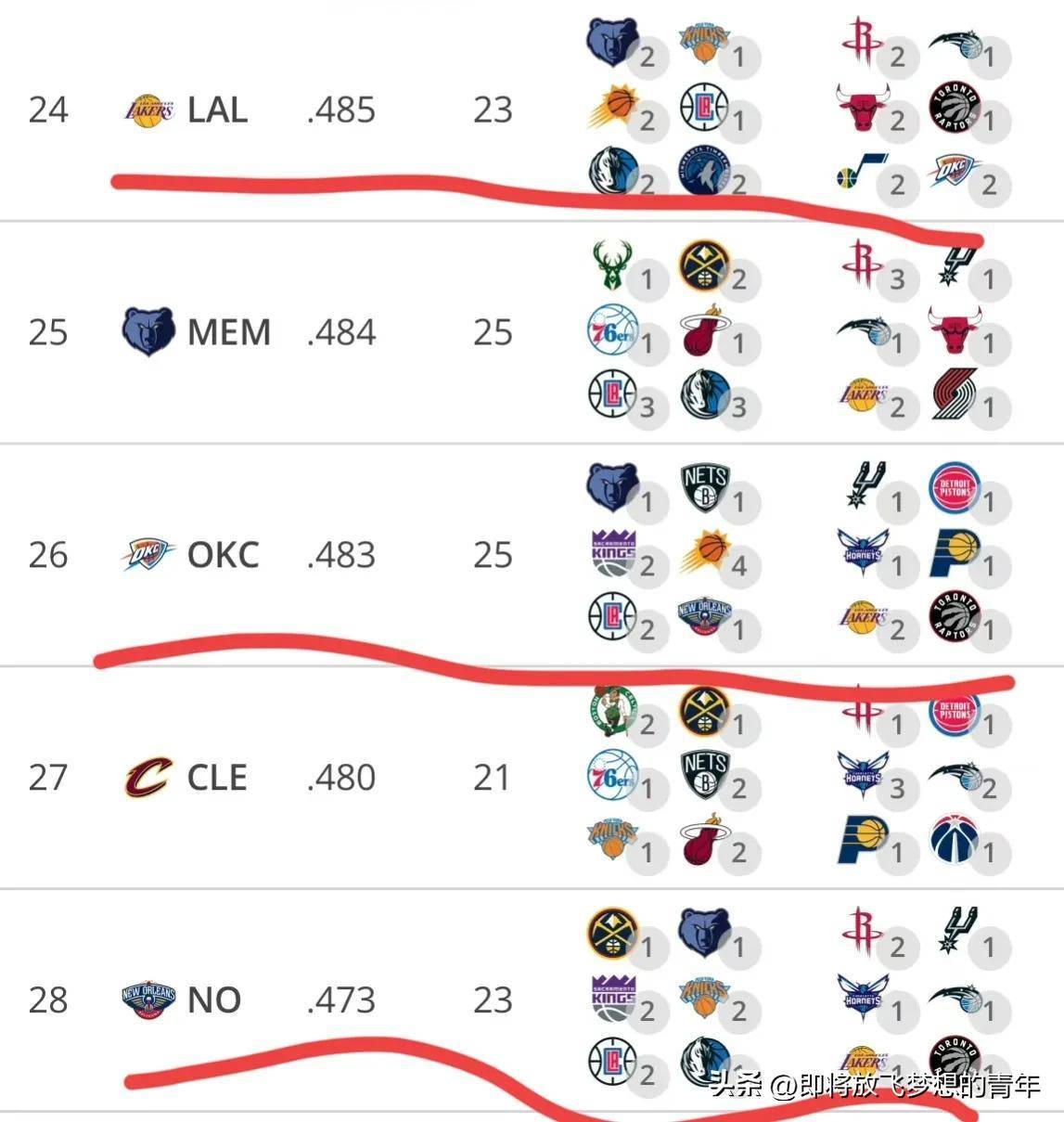Image resolution: width=1064 pixels, height=1122 pixels.
Task: Click the Grizzlies logo beside MEM
Action: click(148, 331)
